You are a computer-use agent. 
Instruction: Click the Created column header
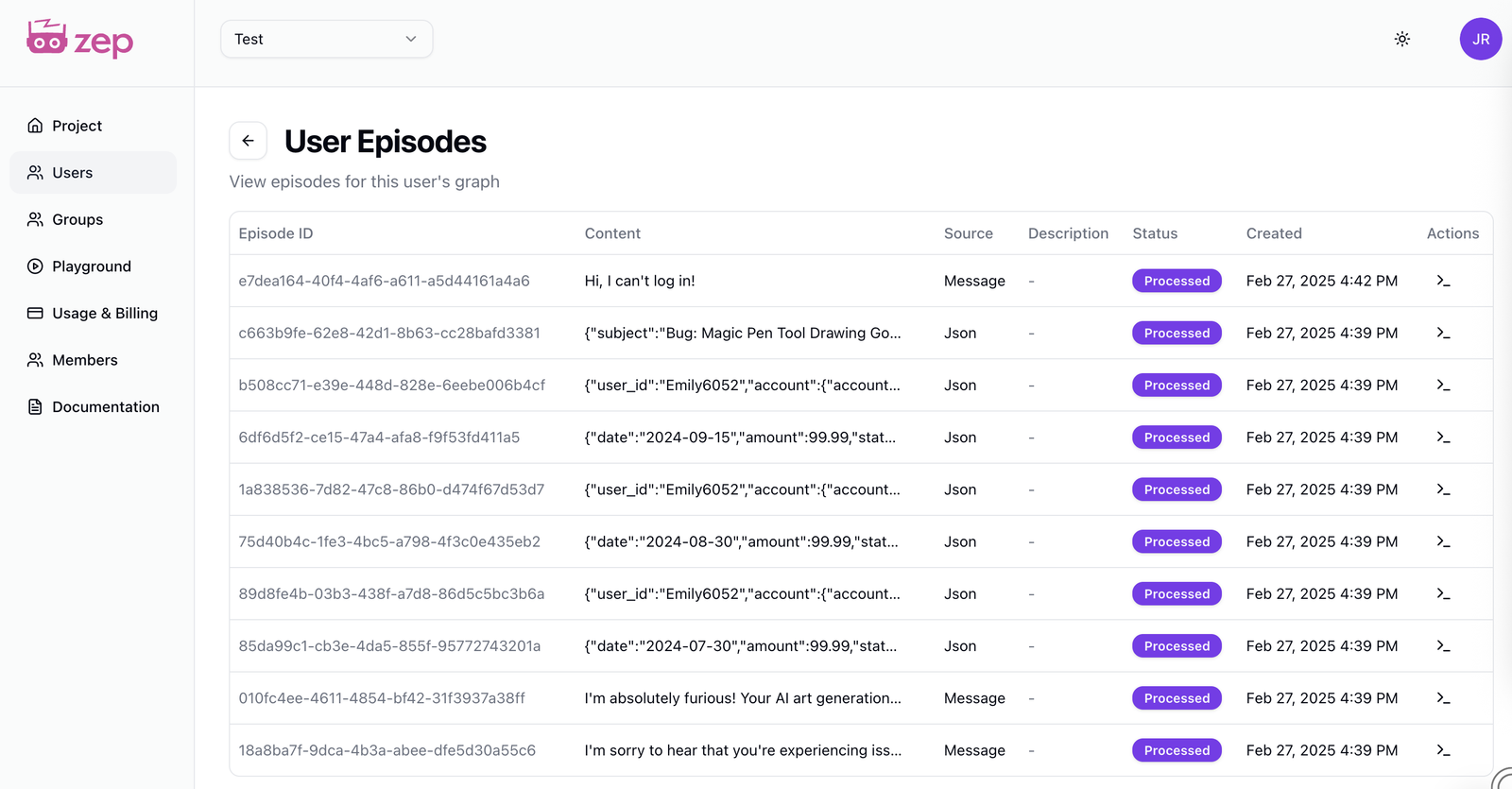1273,233
